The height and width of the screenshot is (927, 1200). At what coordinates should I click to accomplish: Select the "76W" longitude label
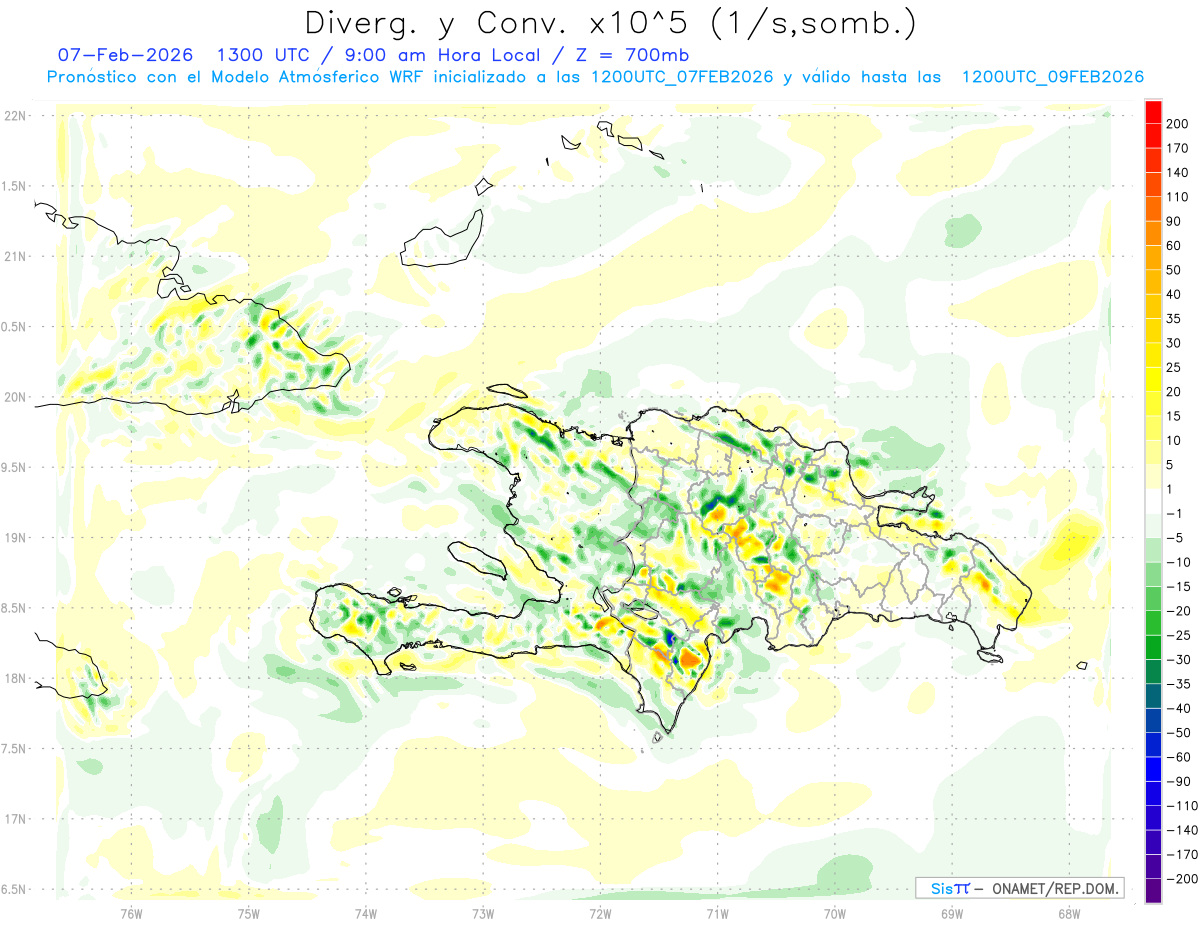(131, 912)
